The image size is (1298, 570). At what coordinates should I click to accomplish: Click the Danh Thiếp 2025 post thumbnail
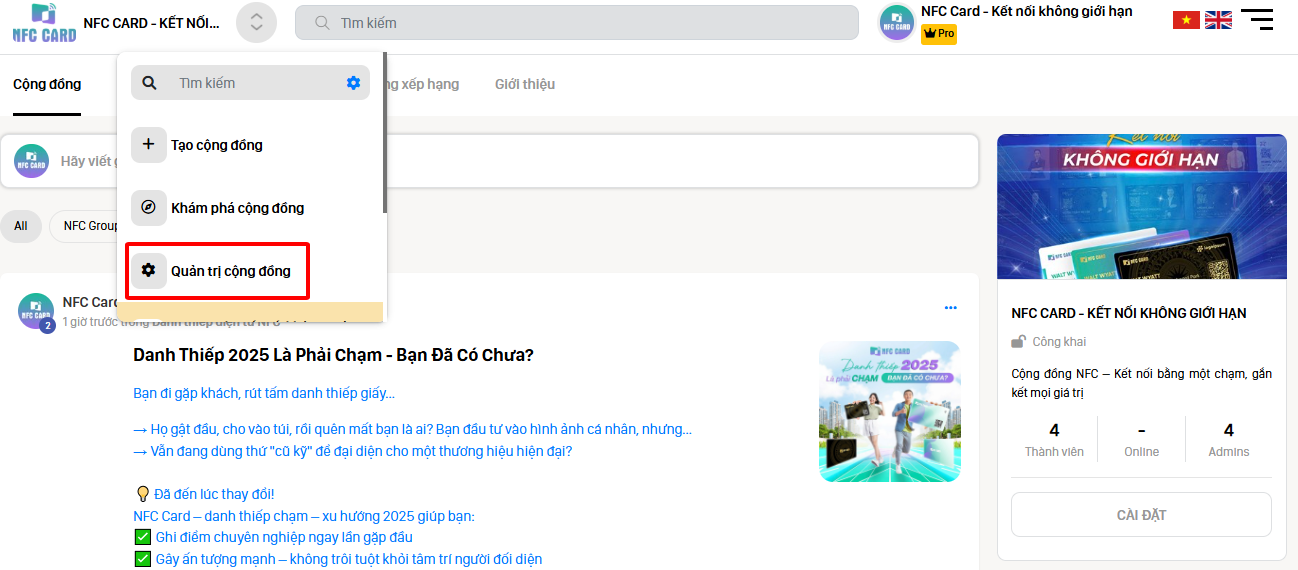coord(889,411)
